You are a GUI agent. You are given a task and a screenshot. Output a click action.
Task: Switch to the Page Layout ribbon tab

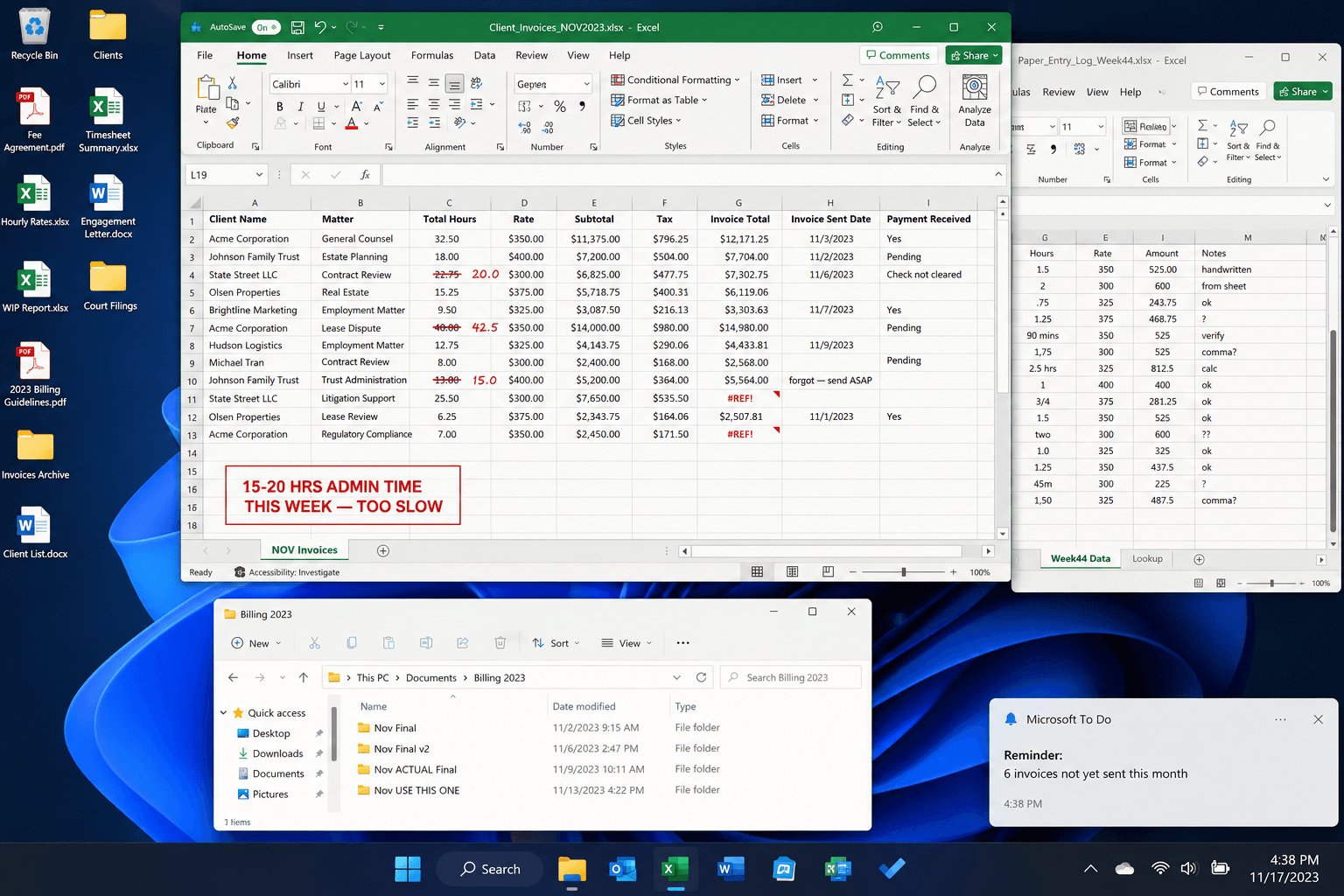[362, 55]
